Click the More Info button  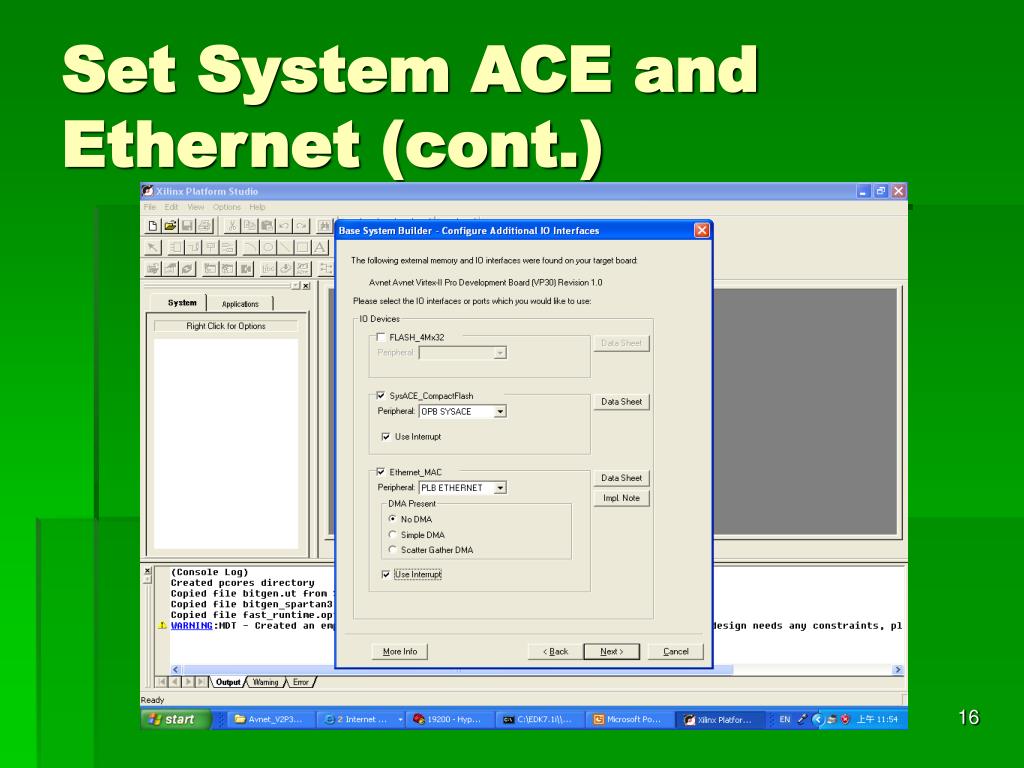(400, 651)
